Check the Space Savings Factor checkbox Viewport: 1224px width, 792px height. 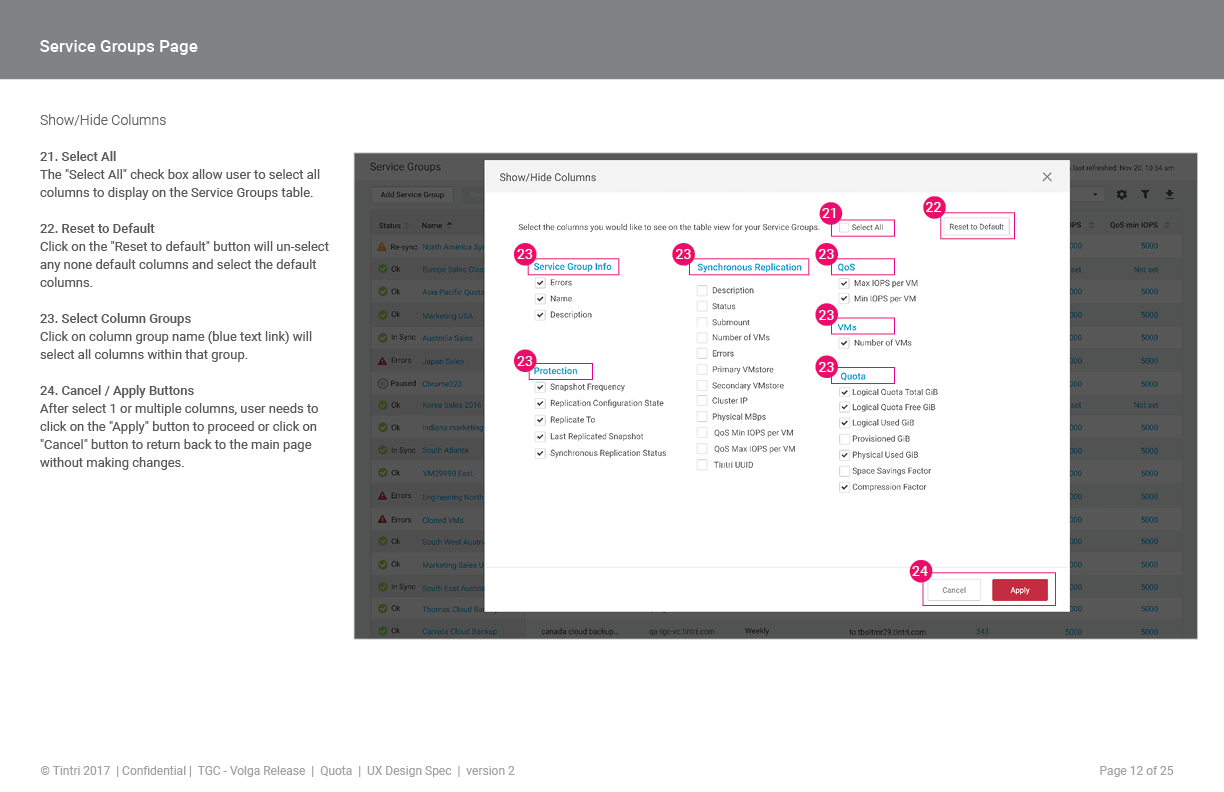[x=844, y=471]
